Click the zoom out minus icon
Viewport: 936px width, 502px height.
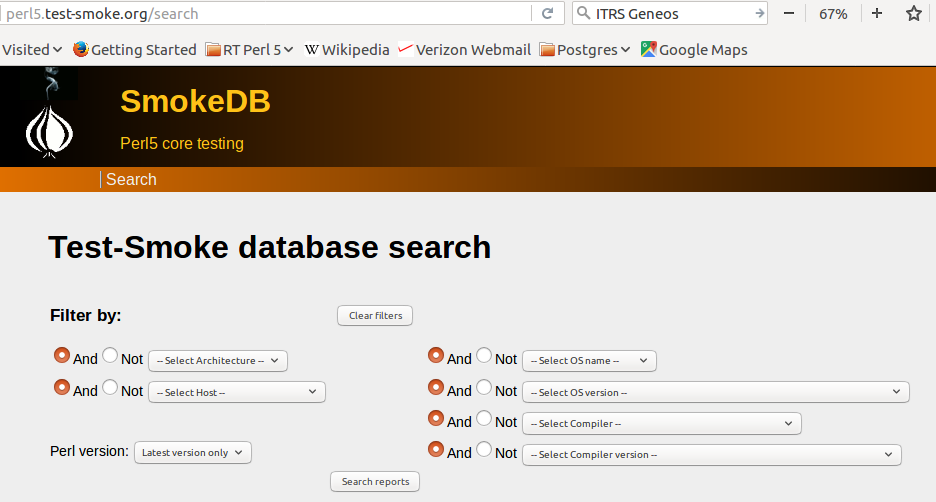(x=789, y=14)
